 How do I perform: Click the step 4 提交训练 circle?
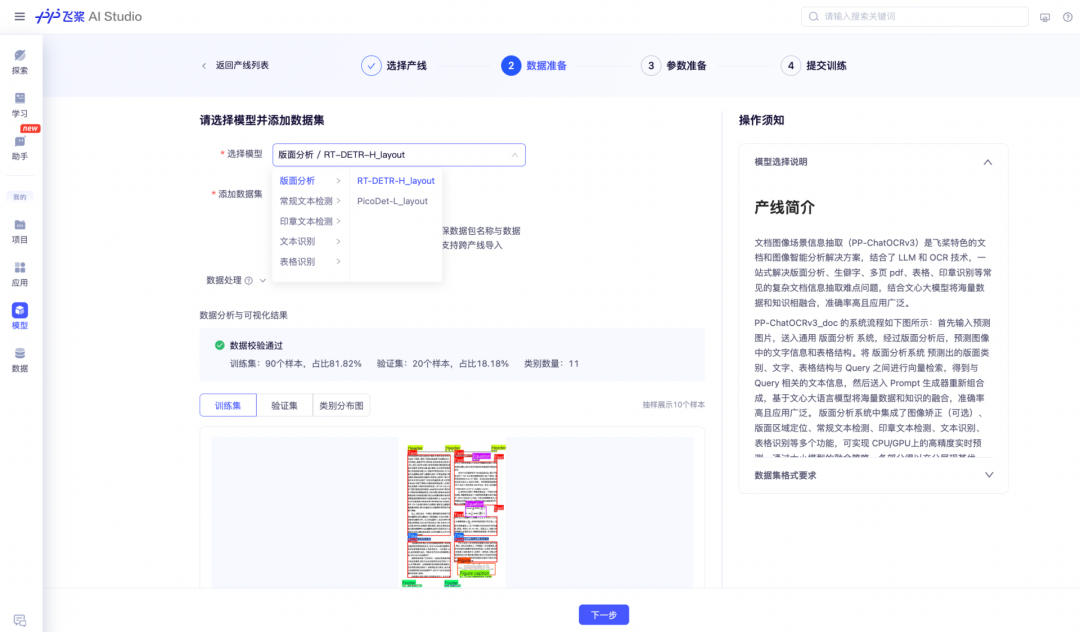pos(791,65)
